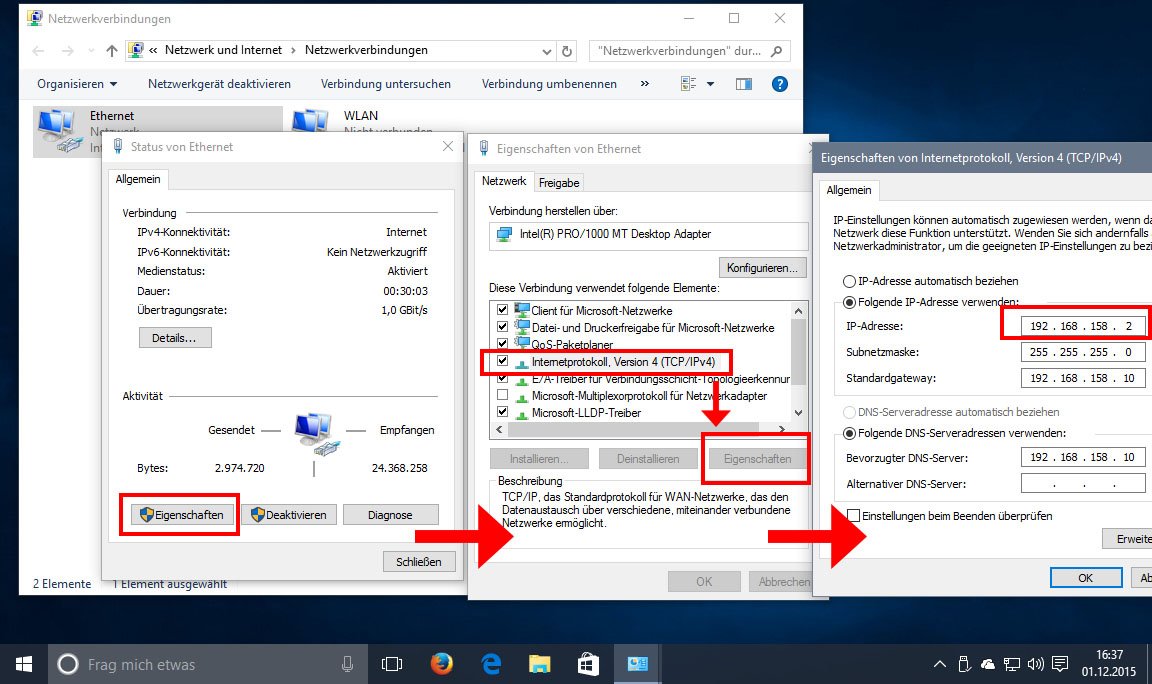
Task: Open the help question mark icon
Action: coord(780,84)
